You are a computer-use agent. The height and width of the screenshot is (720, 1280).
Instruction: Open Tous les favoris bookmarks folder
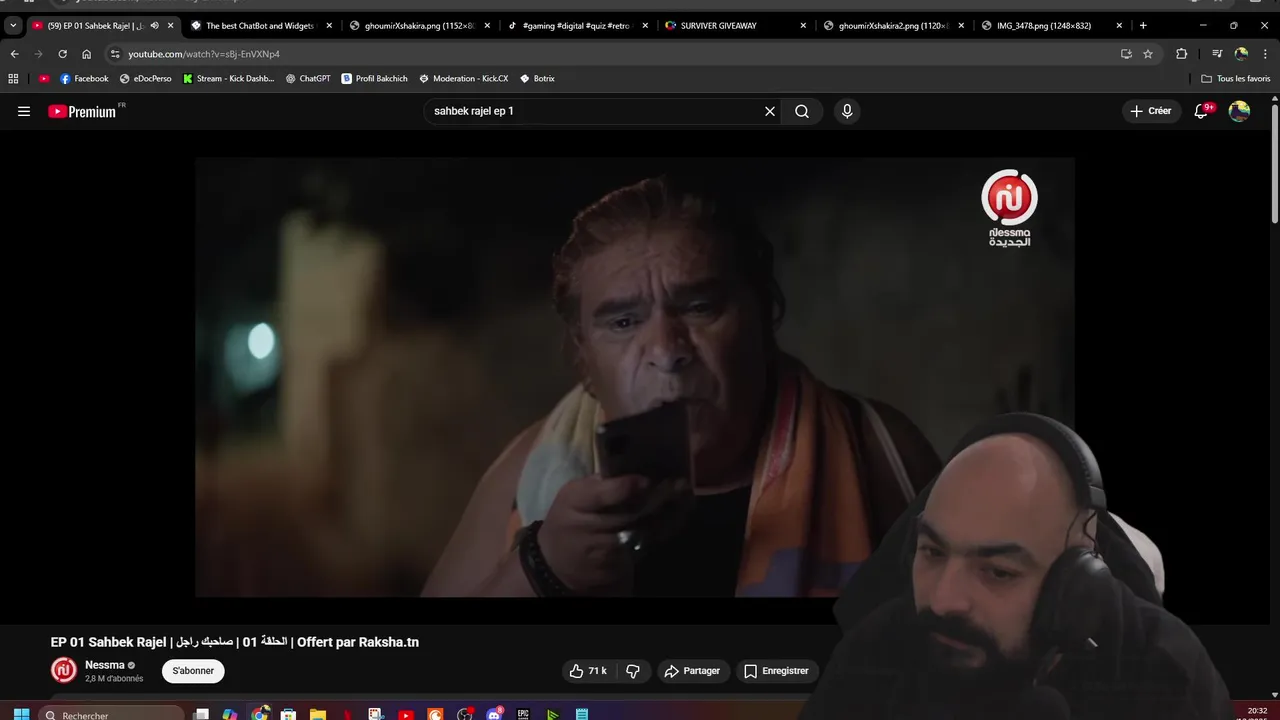[1236, 78]
